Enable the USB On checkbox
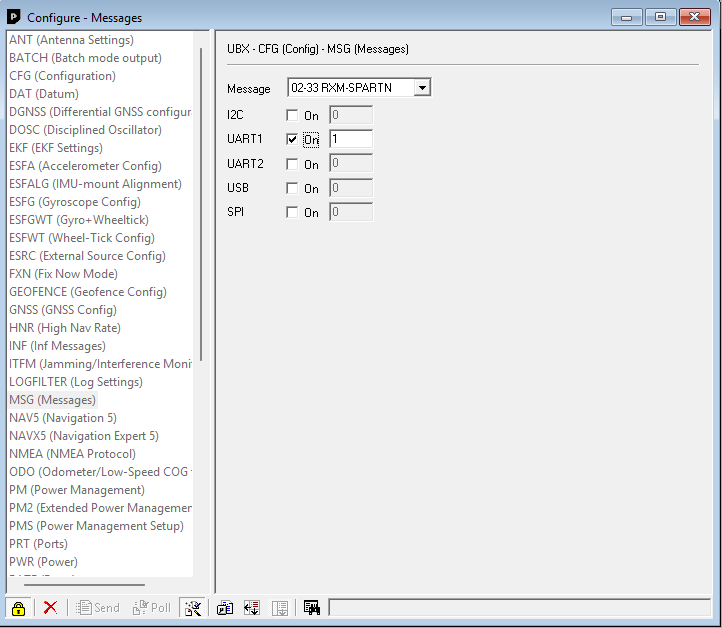The height and width of the screenshot is (628, 722). [x=292, y=188]
